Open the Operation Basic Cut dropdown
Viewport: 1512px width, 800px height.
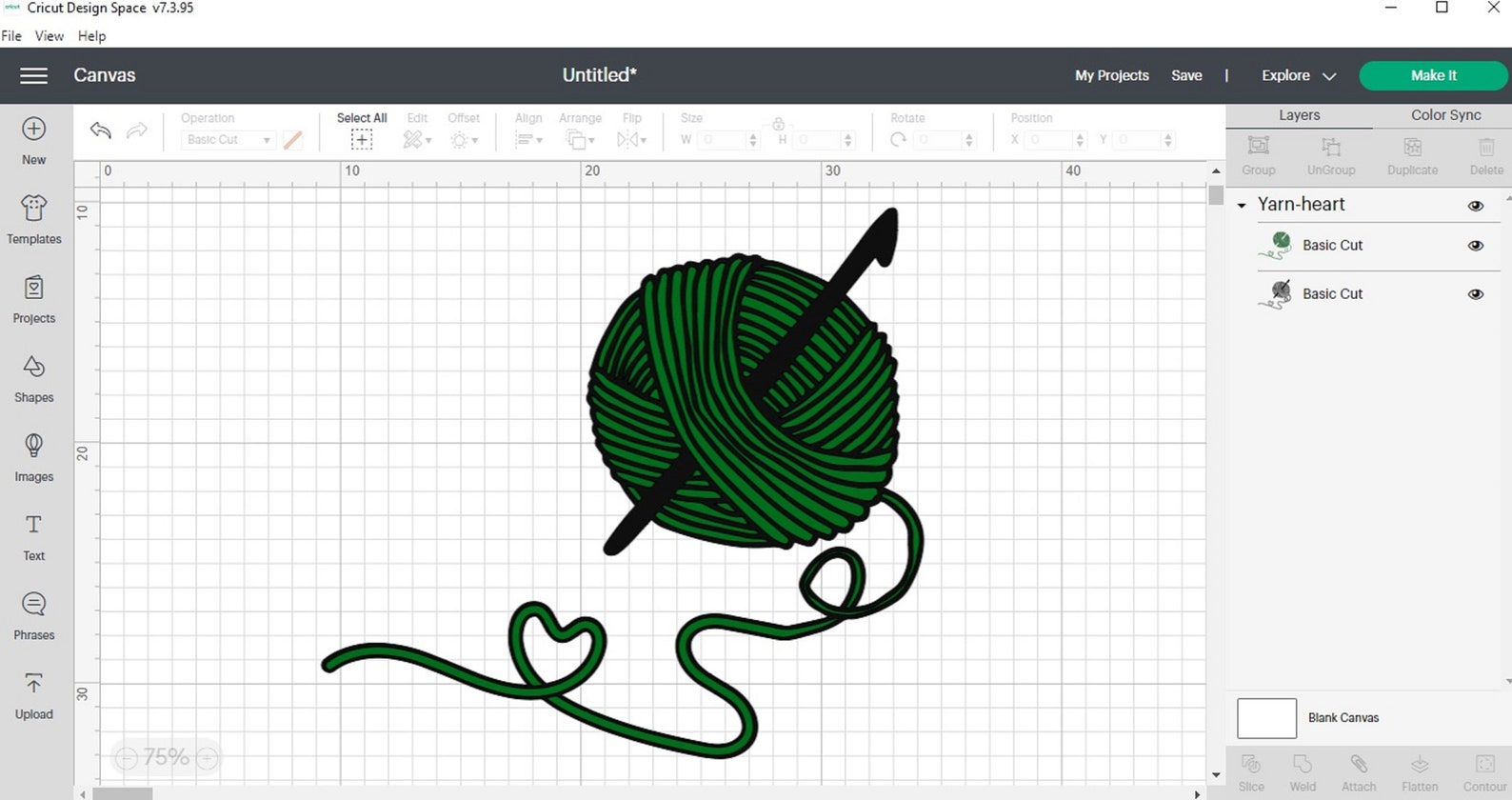pyautogui.click(x=228, y=140)
